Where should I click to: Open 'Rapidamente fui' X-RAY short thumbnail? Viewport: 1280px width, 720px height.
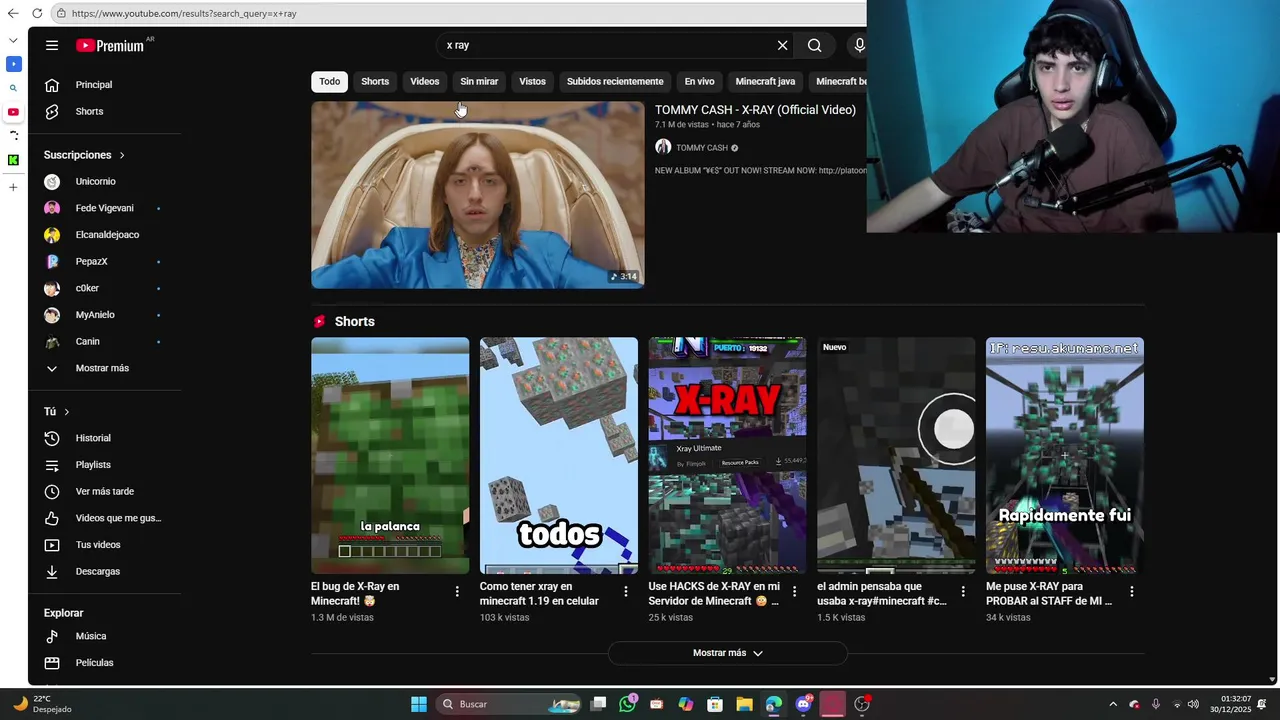tap(1065, 455)
